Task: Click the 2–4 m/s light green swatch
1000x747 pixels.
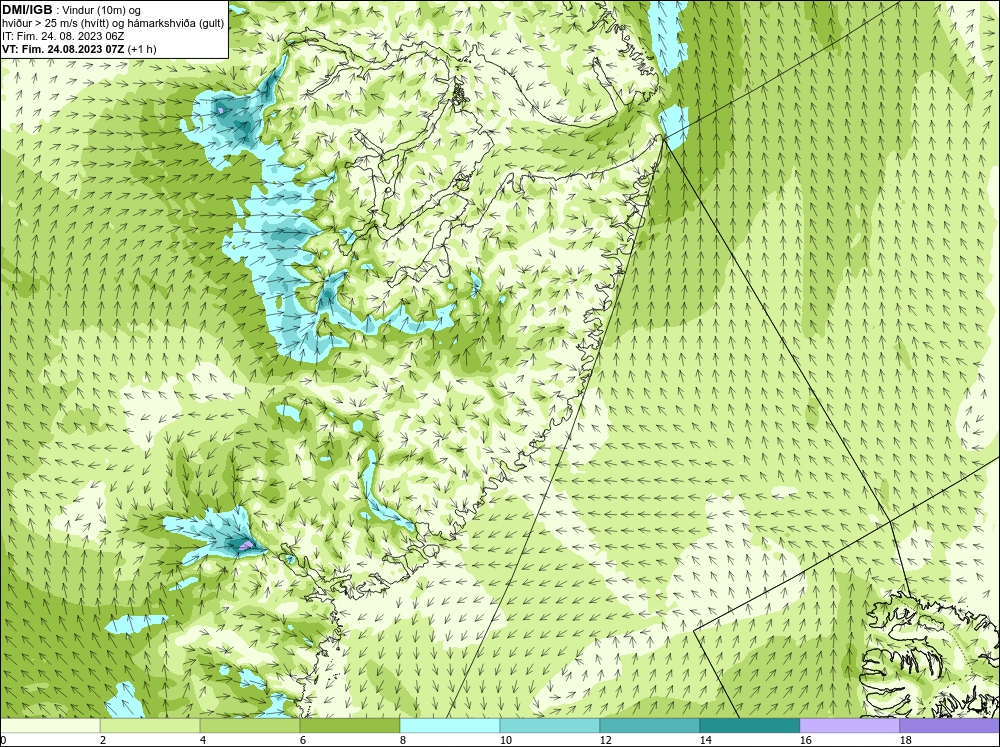Action: pyautogui.click(x=150, y=725)
